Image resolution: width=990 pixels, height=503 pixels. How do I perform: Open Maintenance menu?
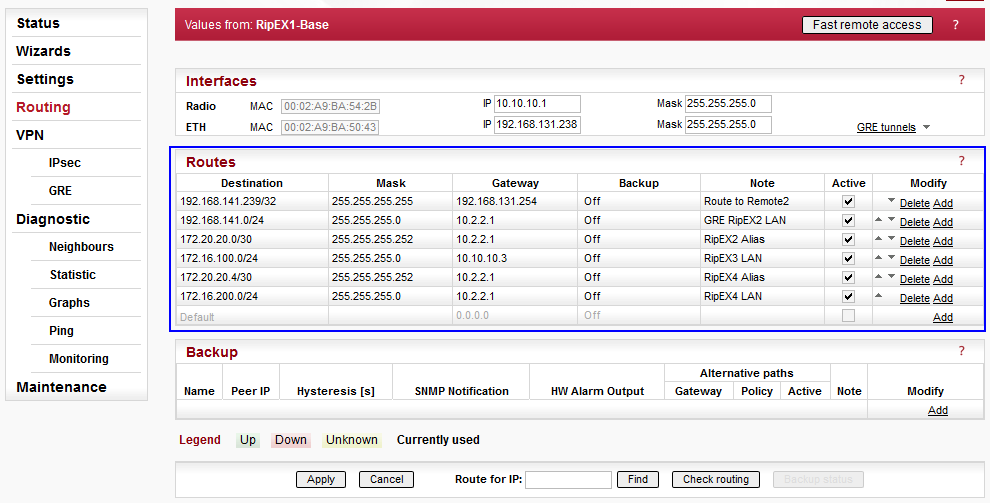coord(61,387)
